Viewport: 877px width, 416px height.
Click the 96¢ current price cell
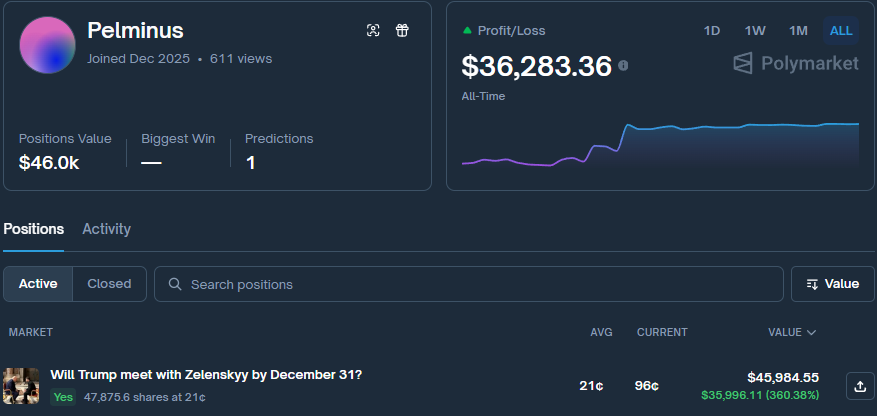647,386
